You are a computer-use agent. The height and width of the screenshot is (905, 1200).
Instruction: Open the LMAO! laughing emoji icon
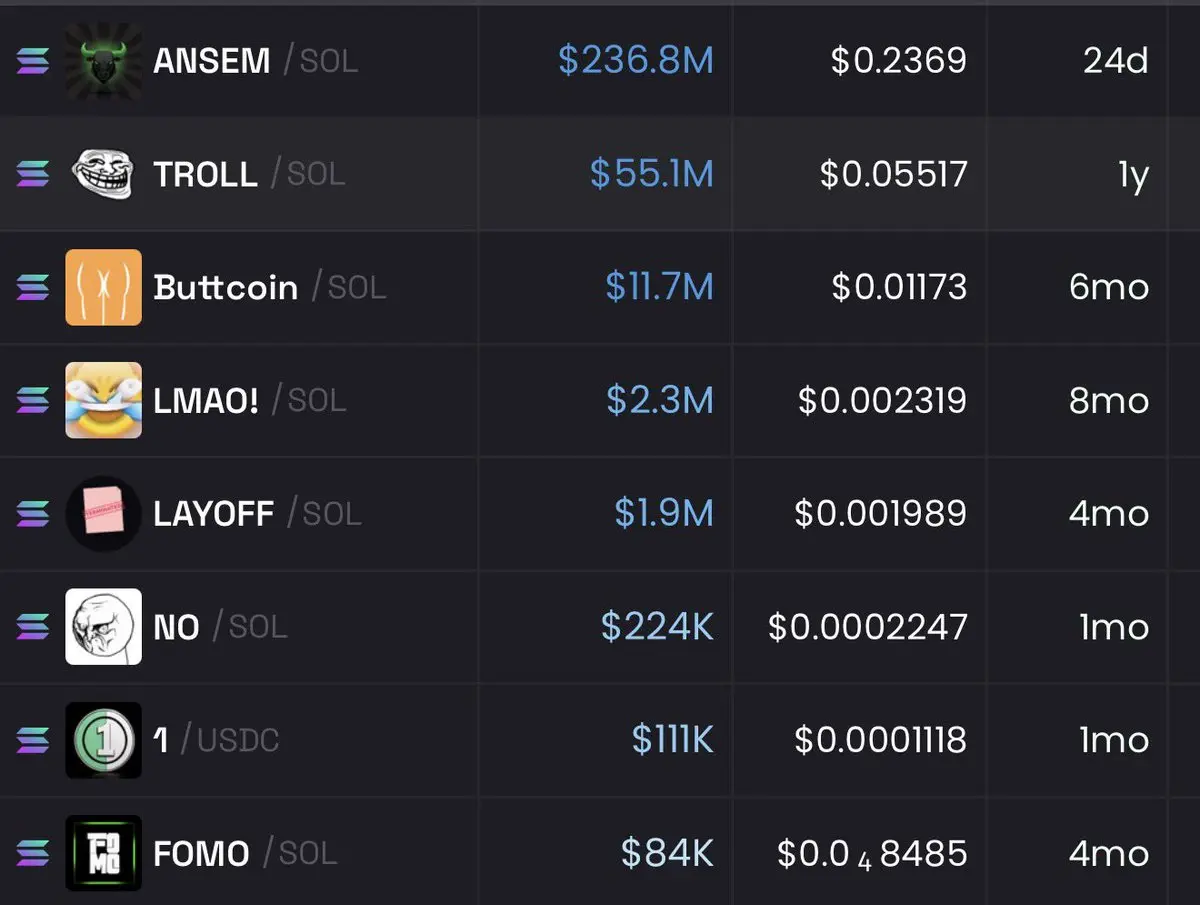[x=103, y=400]
